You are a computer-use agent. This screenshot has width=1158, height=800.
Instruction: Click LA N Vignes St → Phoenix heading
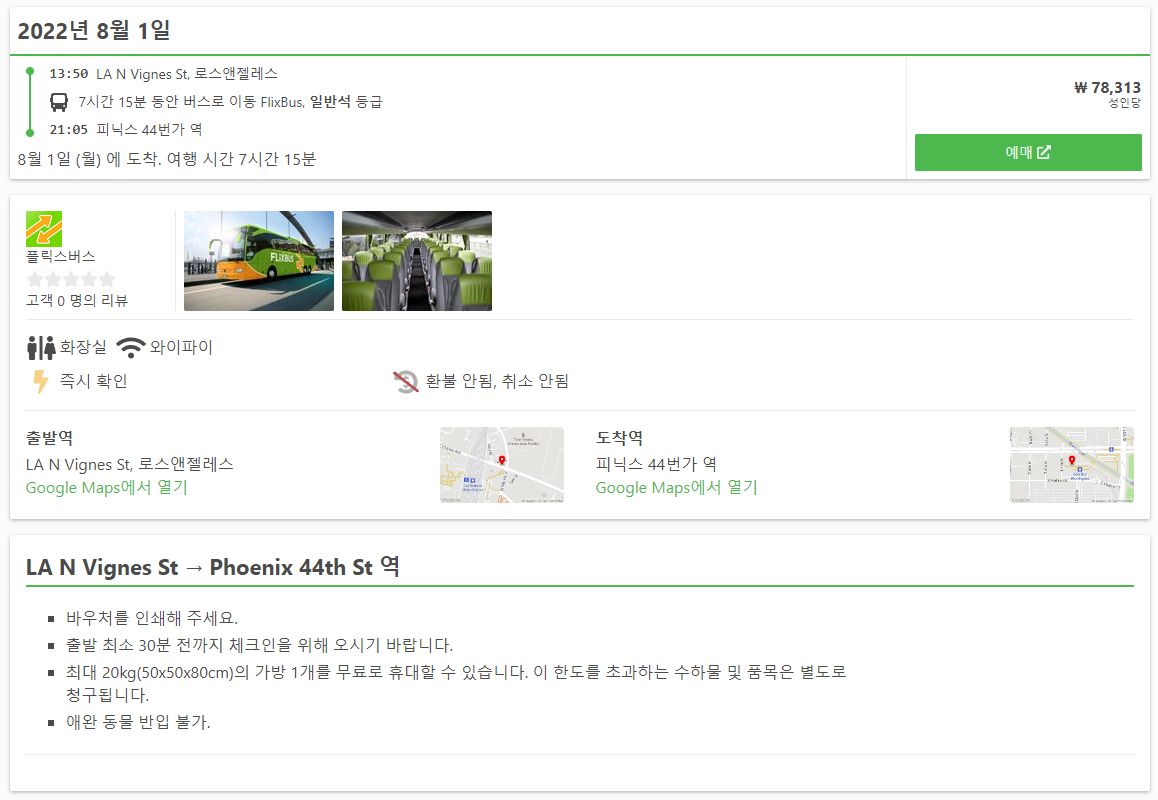point(213,567)
